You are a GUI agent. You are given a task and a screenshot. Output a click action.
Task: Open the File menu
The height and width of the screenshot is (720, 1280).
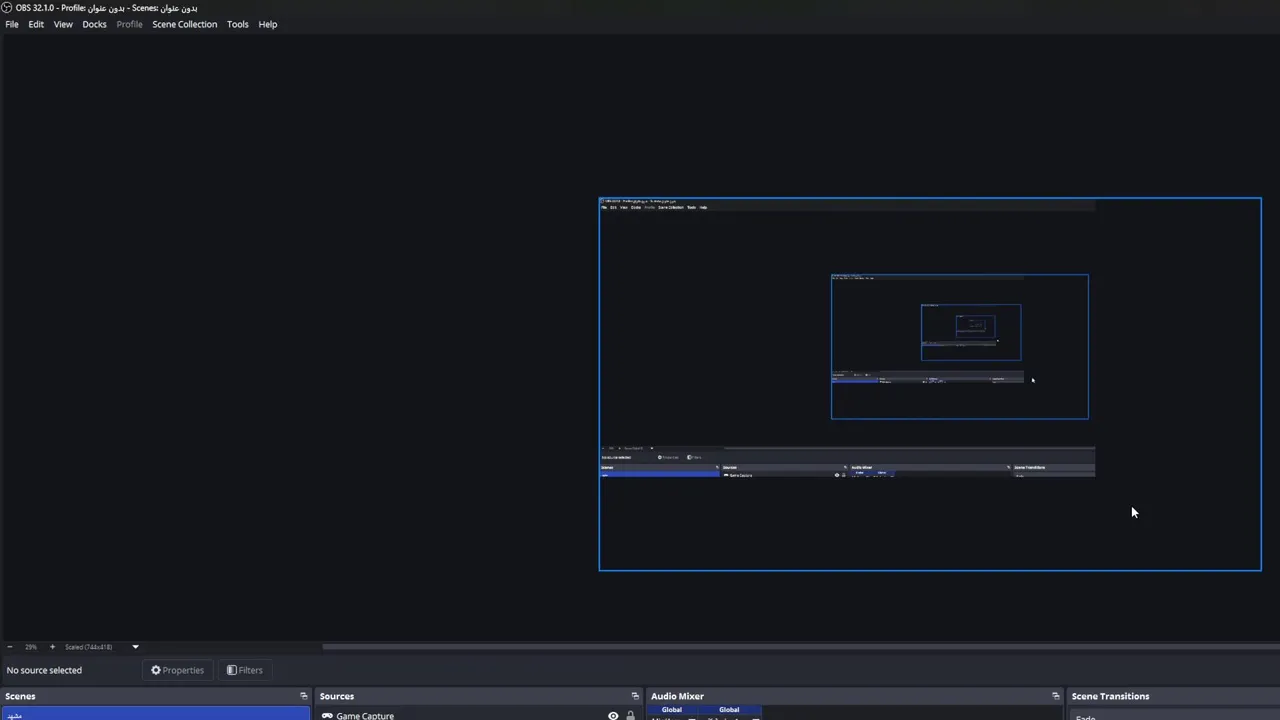(12, 24)
